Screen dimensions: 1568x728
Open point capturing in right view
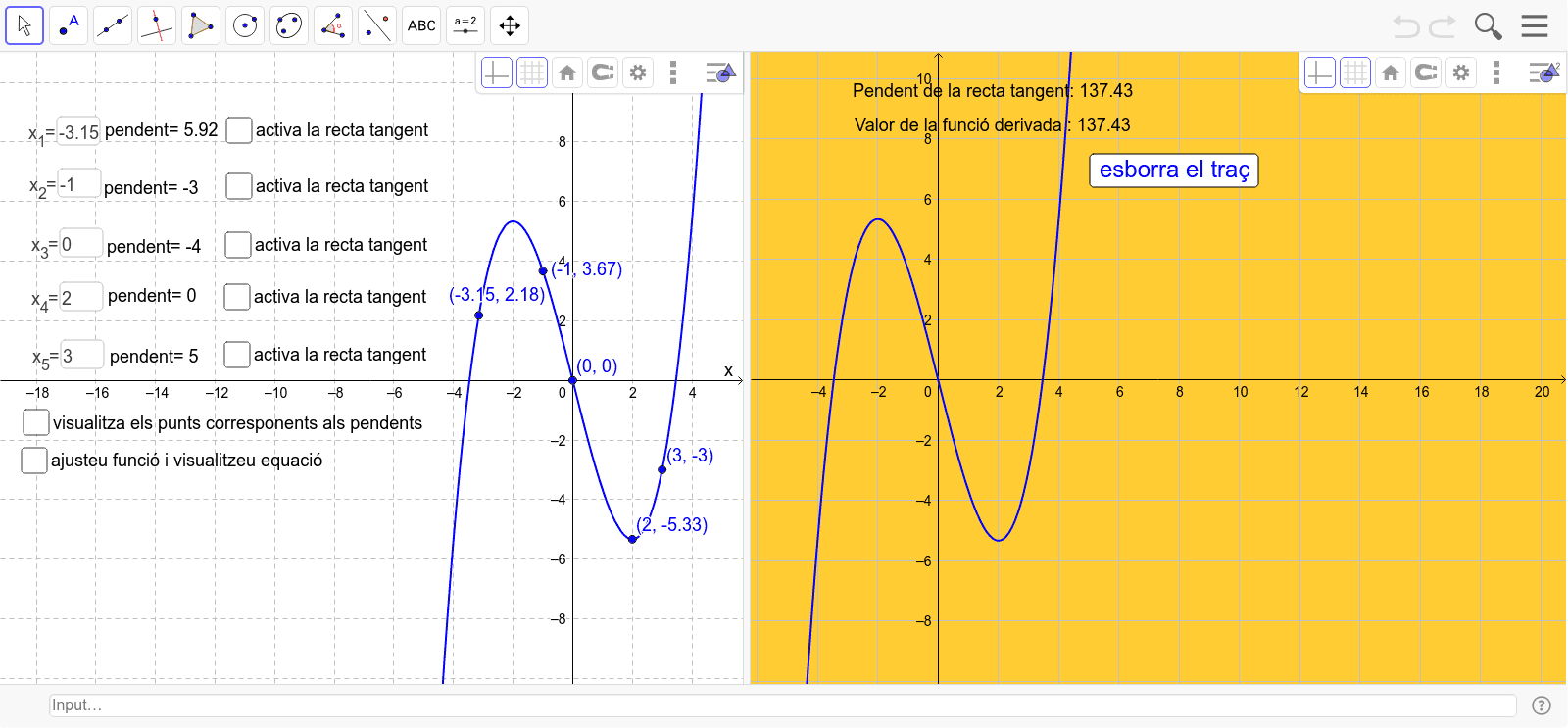(1426, 73)
